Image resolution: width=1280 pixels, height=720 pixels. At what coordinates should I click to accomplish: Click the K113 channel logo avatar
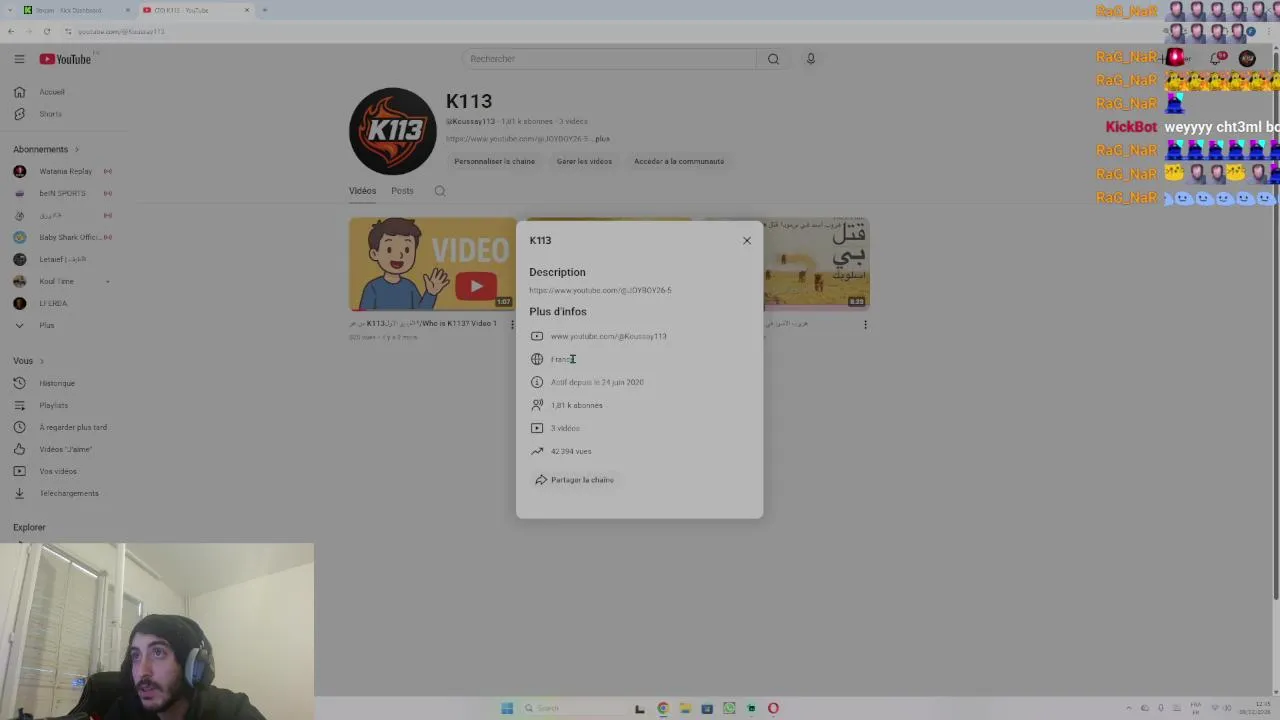coord(393,131)
